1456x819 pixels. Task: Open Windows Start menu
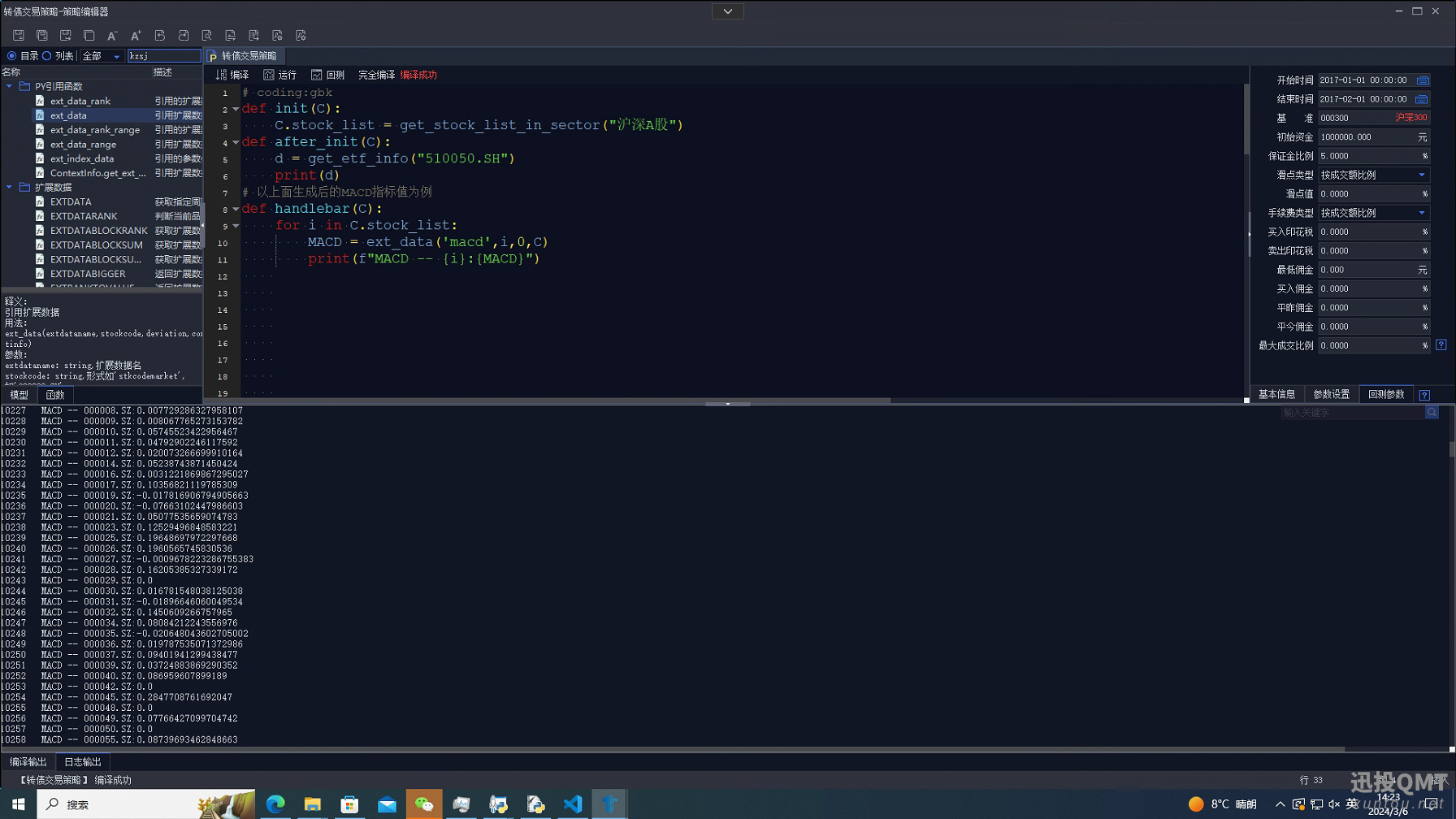tap(18, 804)
